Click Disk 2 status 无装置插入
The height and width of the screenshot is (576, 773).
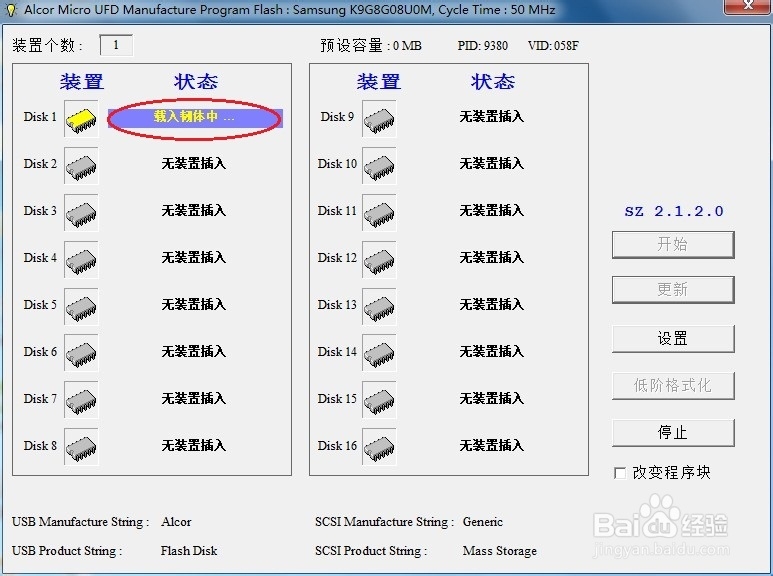(x=194, y=163)
